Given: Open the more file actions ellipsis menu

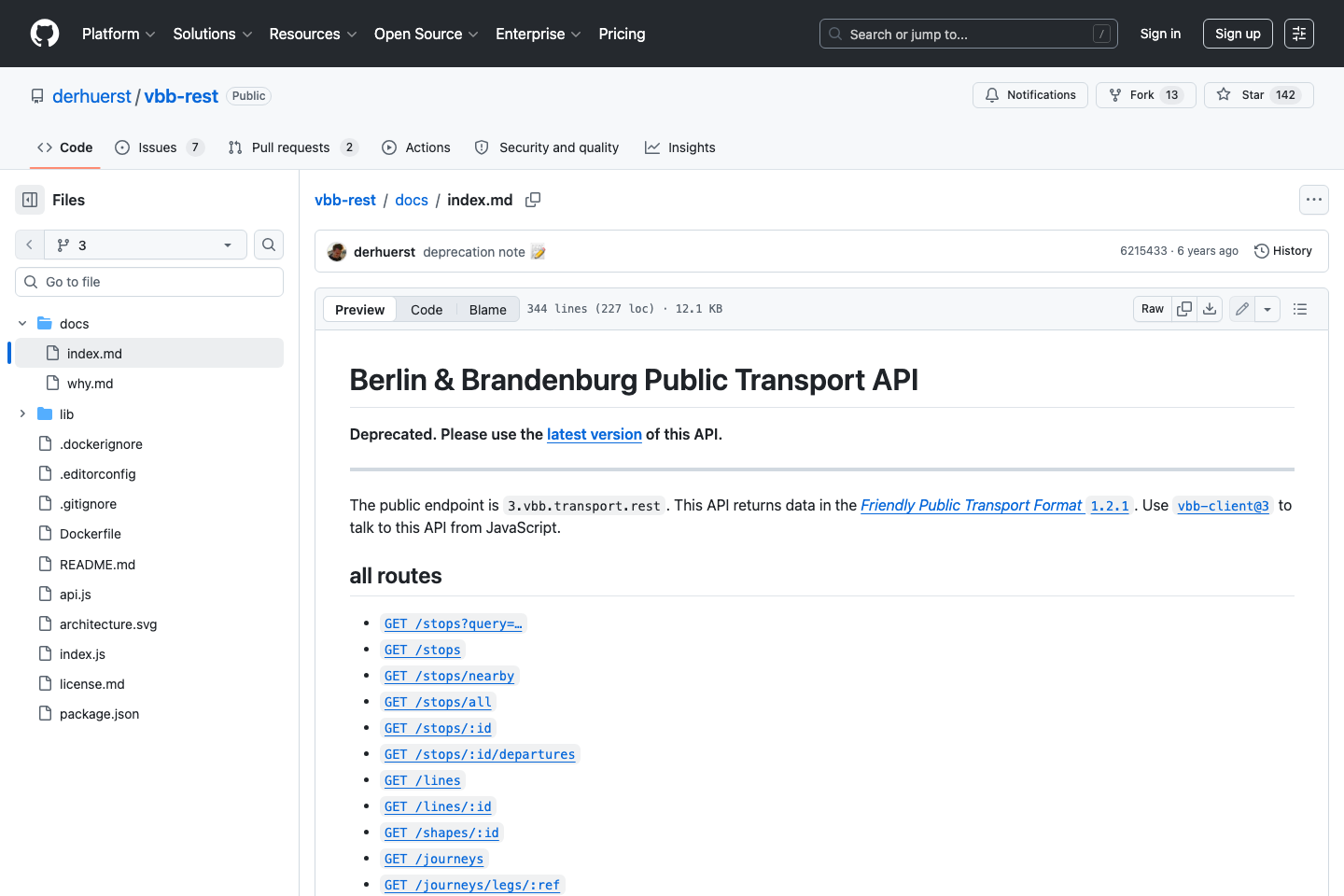Looking at the screenshot, I should 1313,200.
